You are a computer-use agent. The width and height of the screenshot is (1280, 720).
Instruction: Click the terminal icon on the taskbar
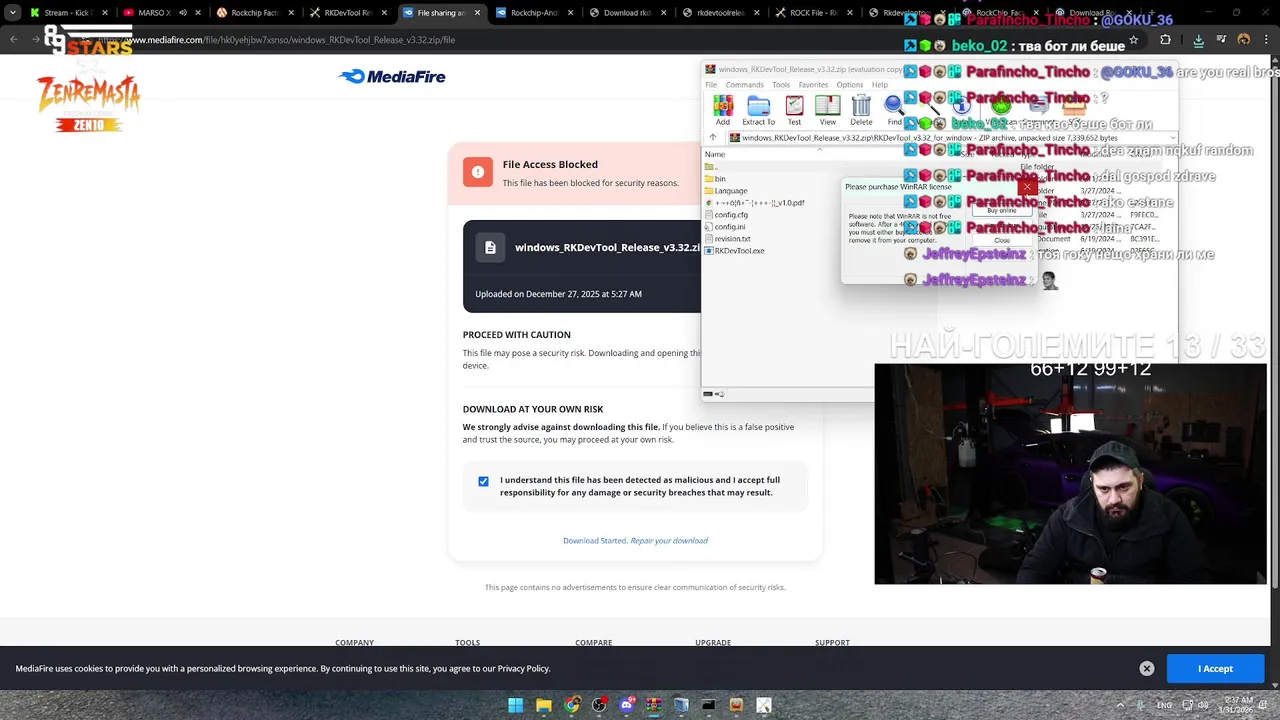[x=708, y=705]
